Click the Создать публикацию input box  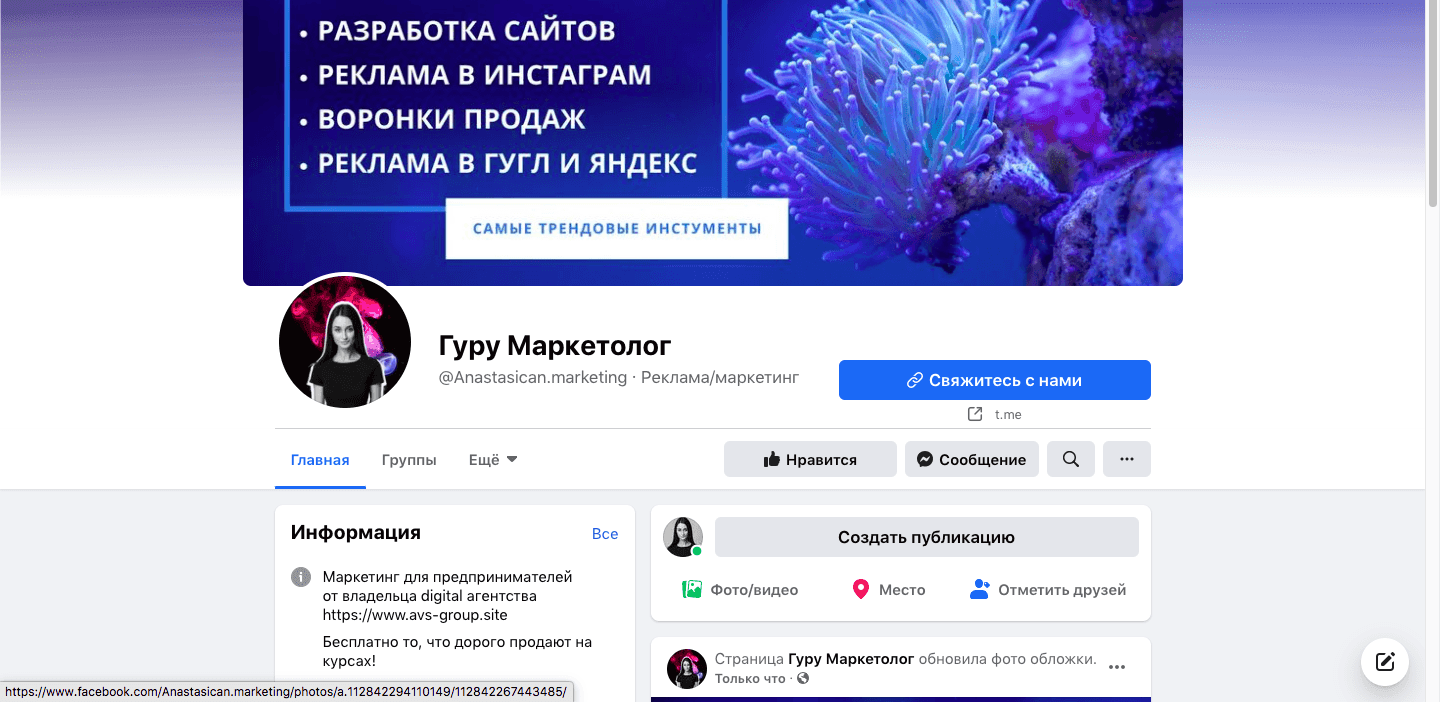927,537
